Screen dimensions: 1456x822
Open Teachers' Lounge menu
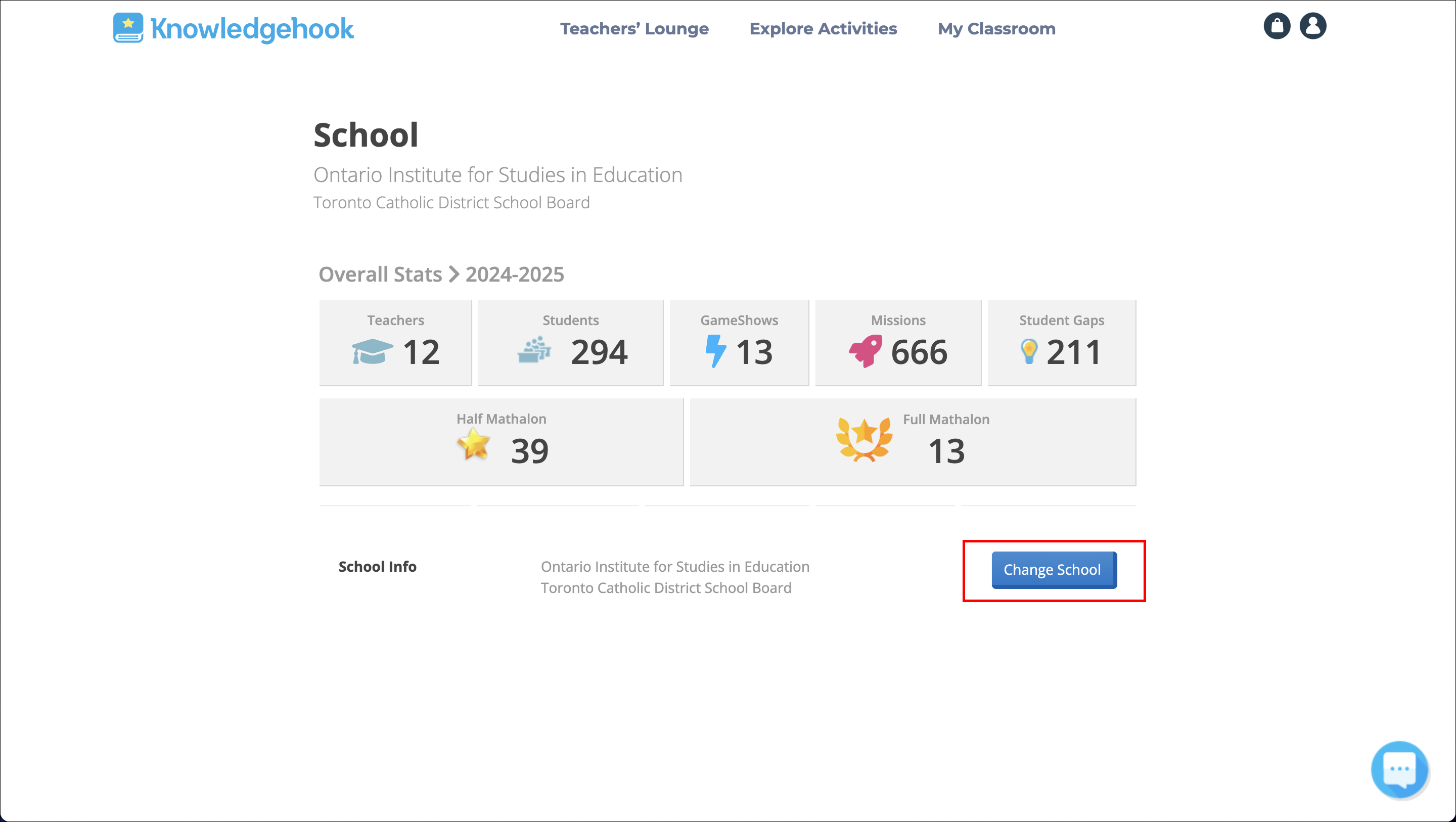click(x=634, y=28)
